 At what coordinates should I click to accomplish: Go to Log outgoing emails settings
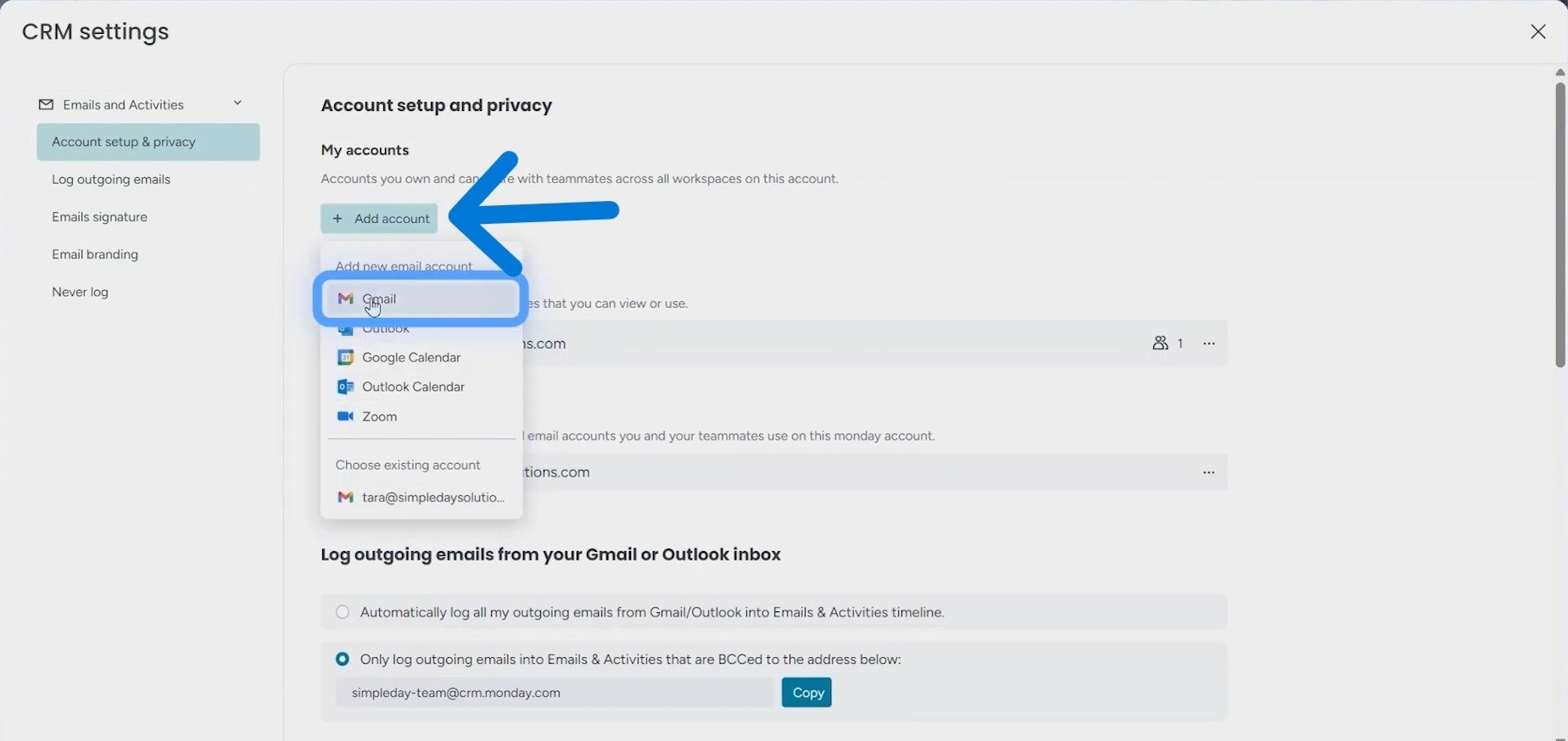[x=111, y=179]
